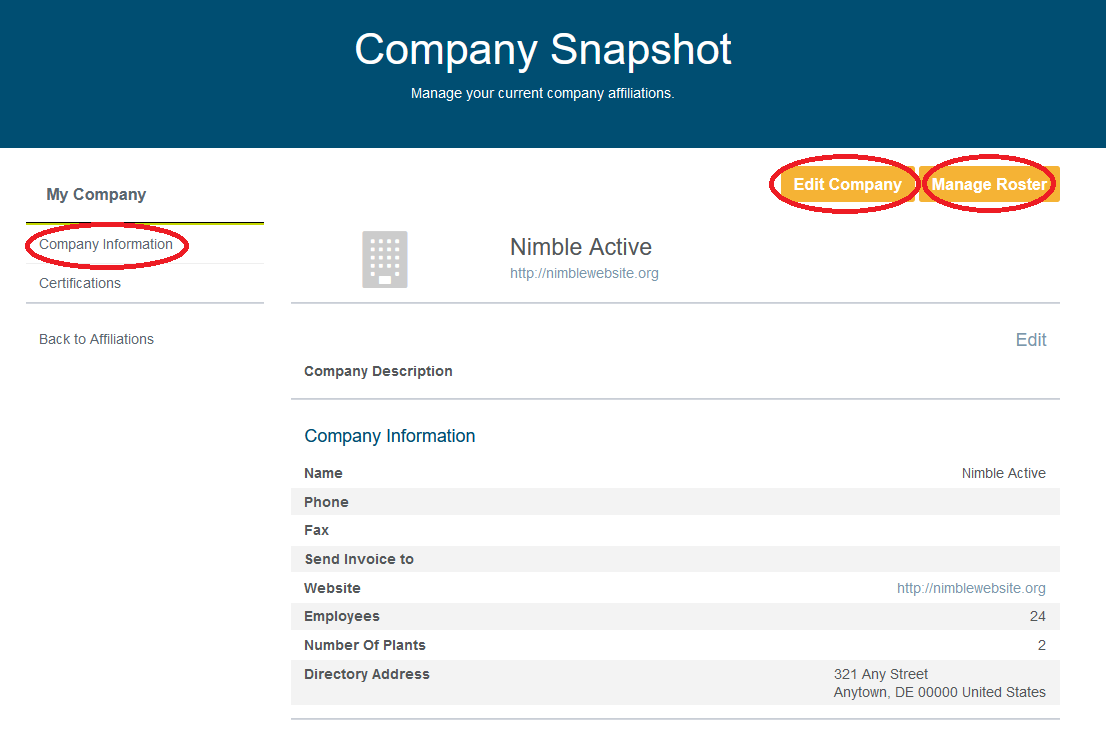Click the Directory Address label
The image size is (1106, 739).
pyautogui.click(x=367, y=674)
